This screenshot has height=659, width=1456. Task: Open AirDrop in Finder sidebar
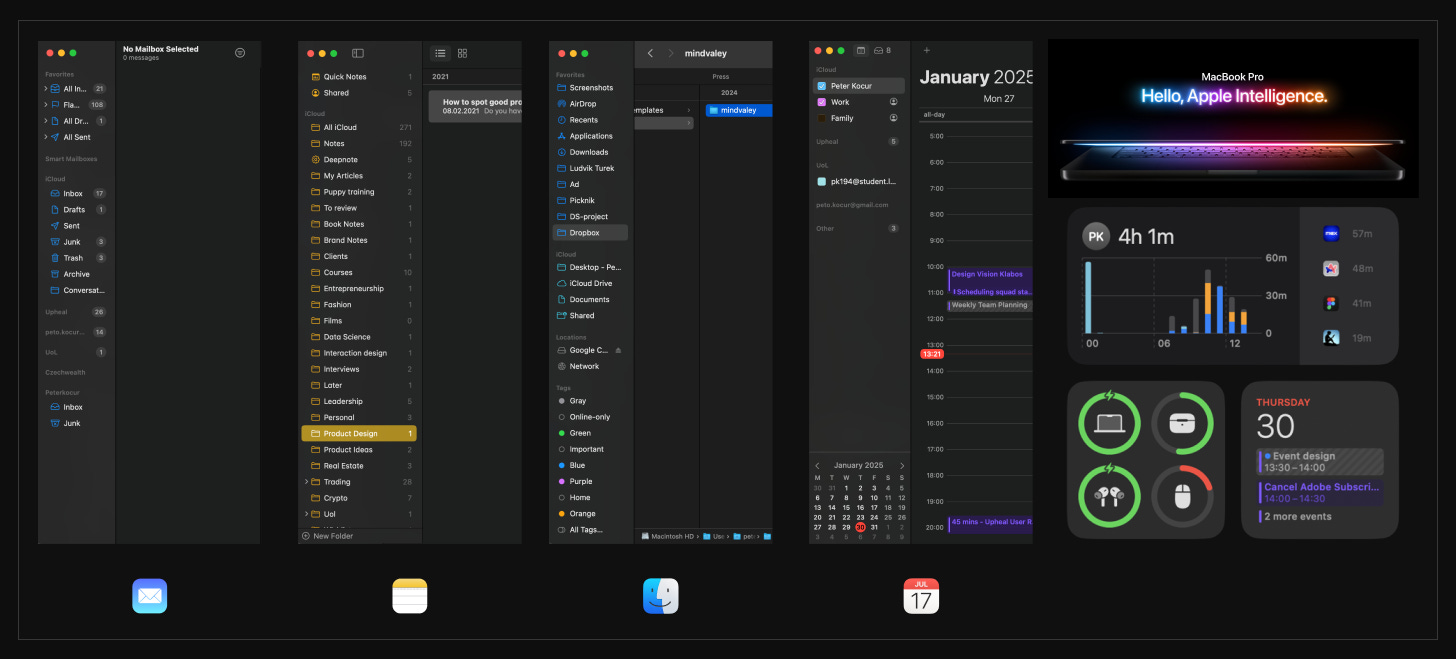click(x=590, y=104)
